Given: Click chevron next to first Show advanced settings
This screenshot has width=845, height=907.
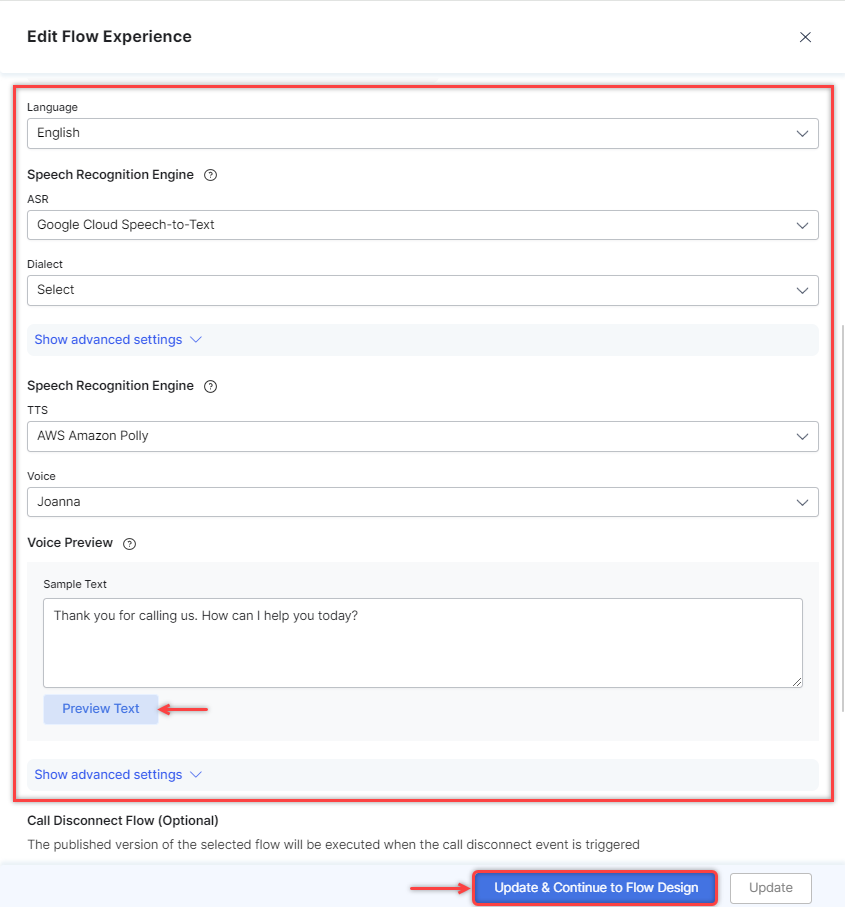Looking at the screenshot, I should pyautogui.click(x=196, y=340).
